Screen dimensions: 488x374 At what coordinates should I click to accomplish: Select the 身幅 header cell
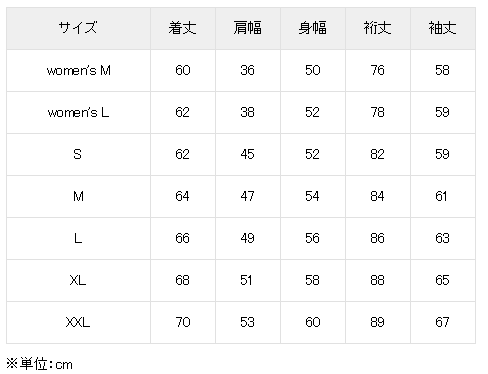[313, 28]
